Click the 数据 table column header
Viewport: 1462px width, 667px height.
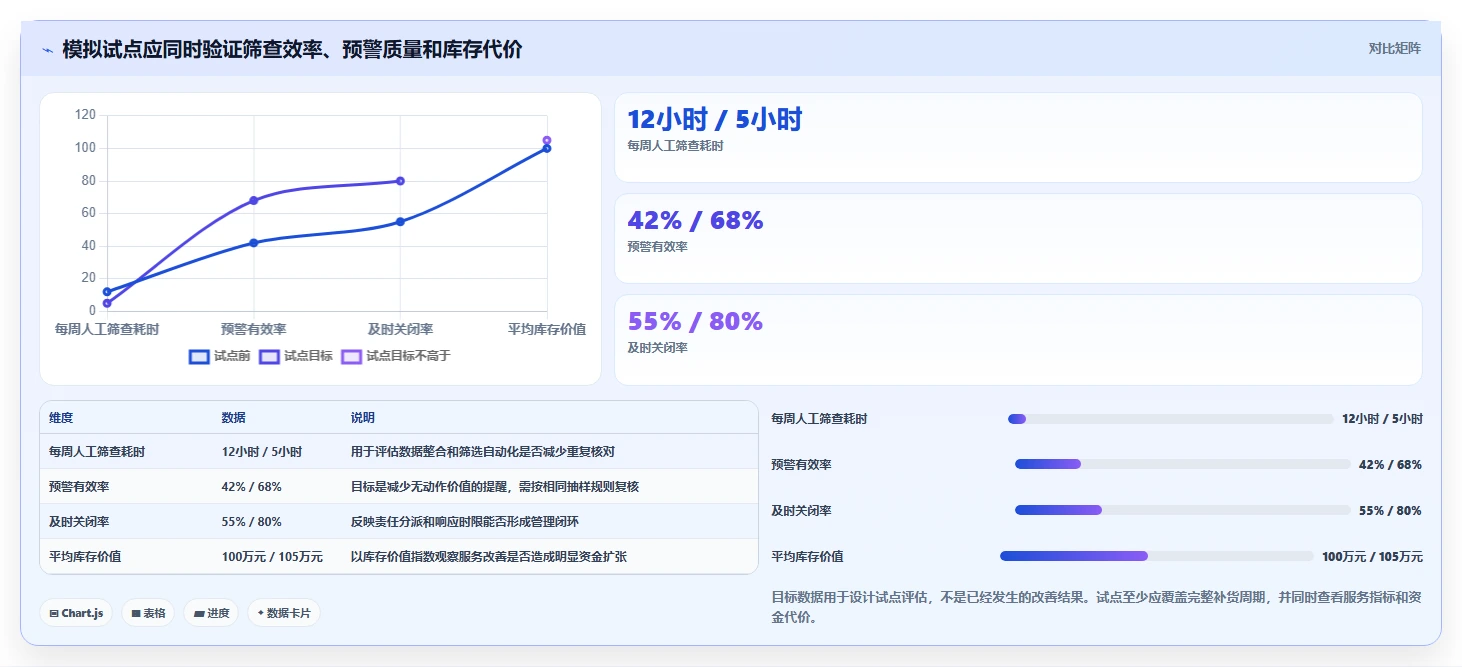(233, 418)
